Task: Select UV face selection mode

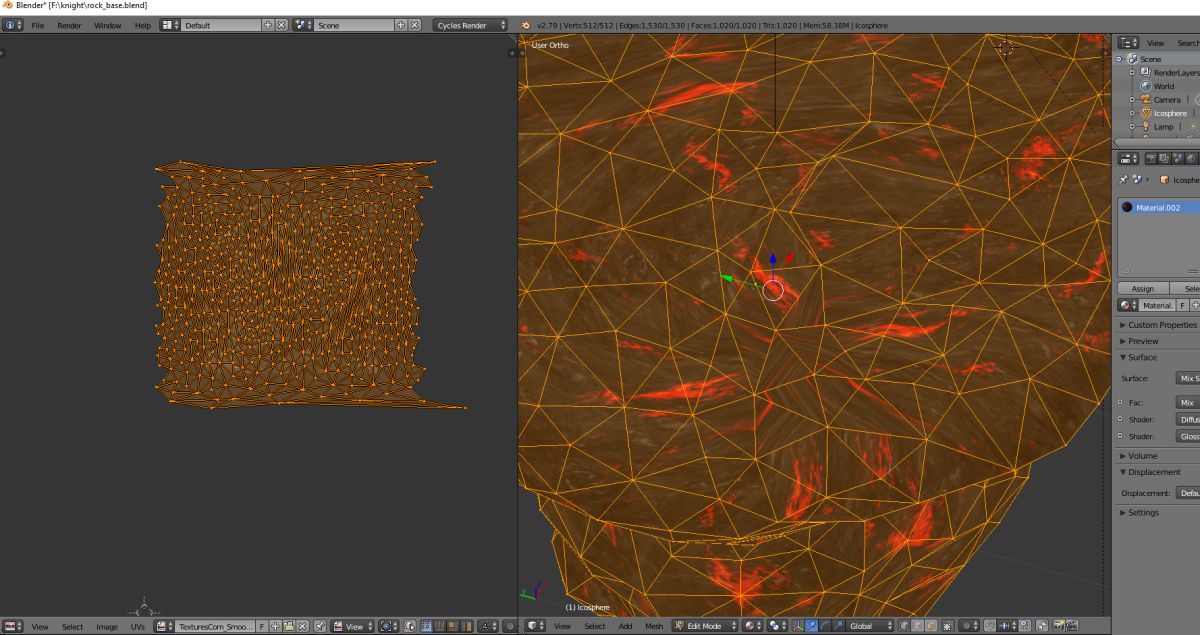Action: 453,626
